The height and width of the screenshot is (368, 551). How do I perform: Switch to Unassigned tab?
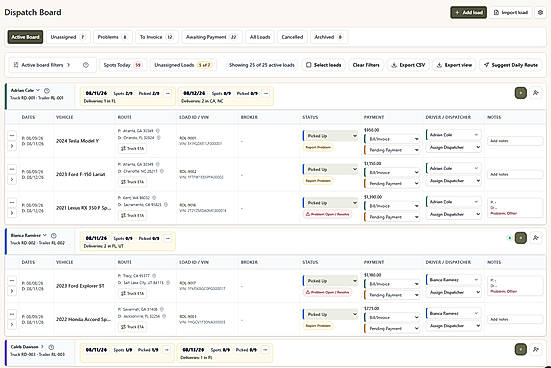[68, 37]
